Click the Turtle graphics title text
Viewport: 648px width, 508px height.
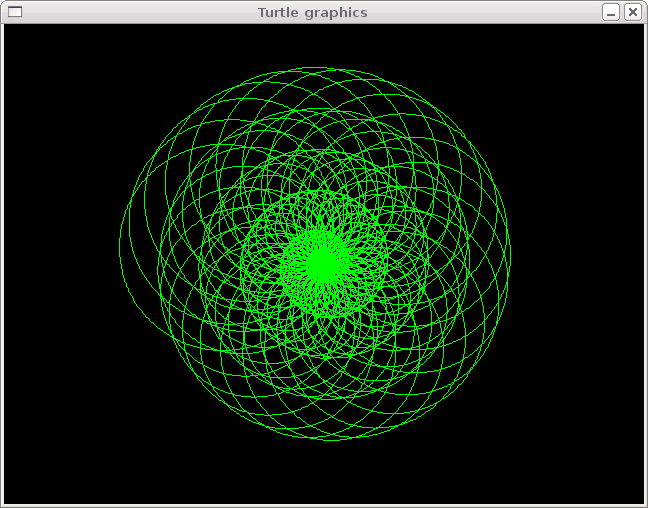click(x=313, y=13)
